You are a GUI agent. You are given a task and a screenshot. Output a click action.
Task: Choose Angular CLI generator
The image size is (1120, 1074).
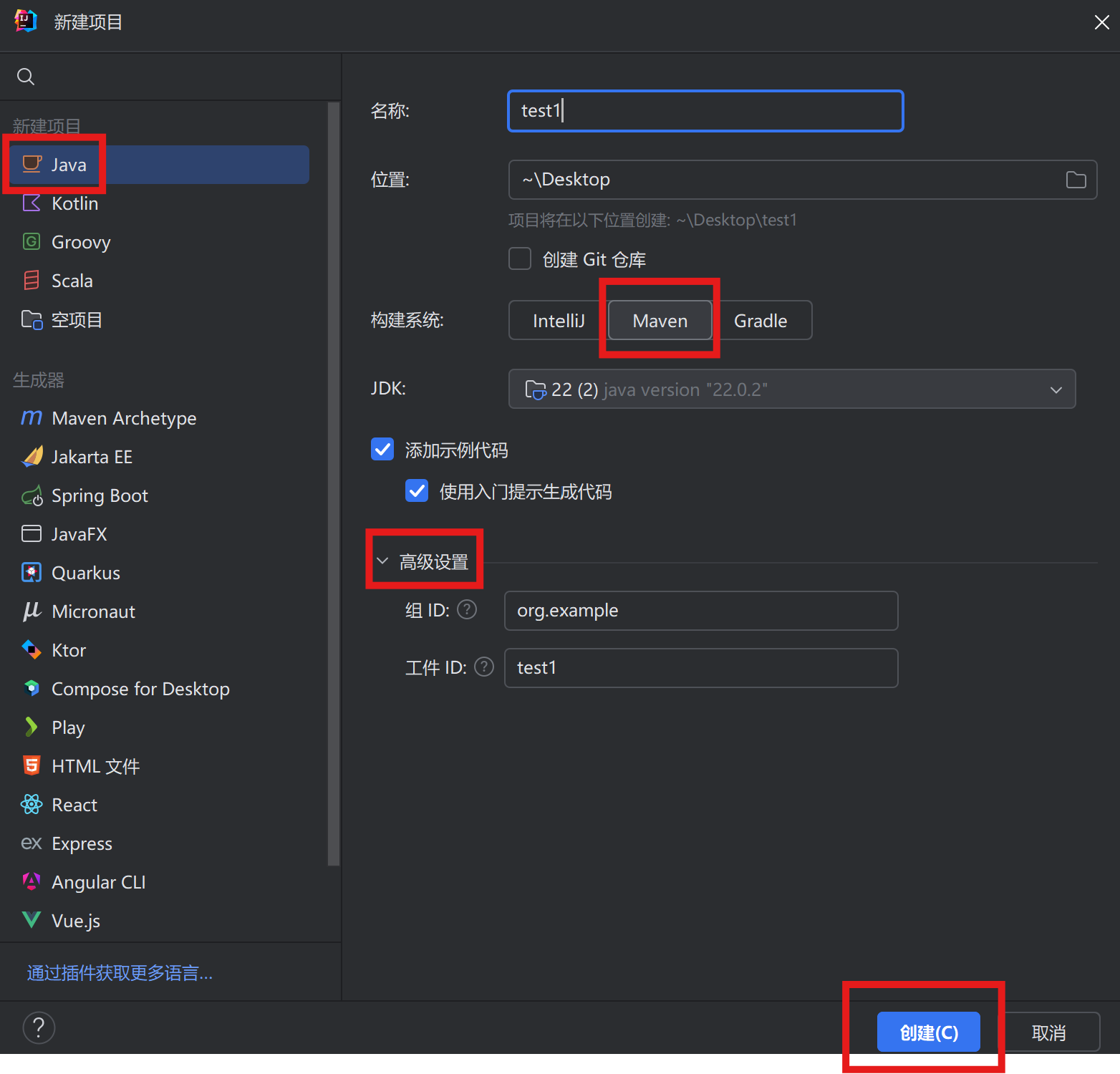coord(160,882)
